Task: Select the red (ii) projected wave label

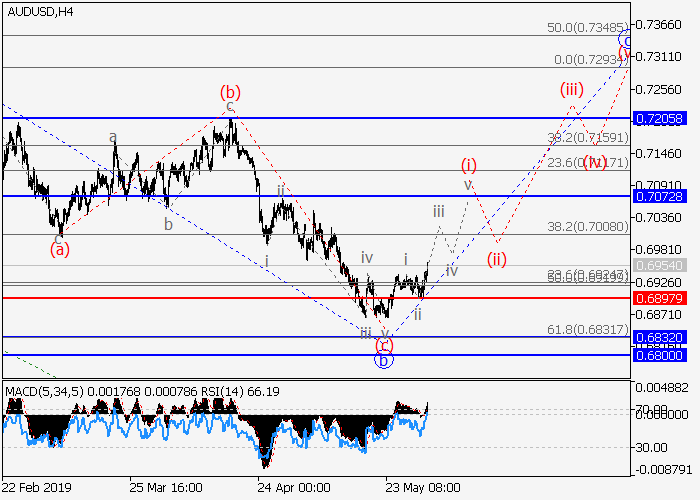Action: point(498,260)
